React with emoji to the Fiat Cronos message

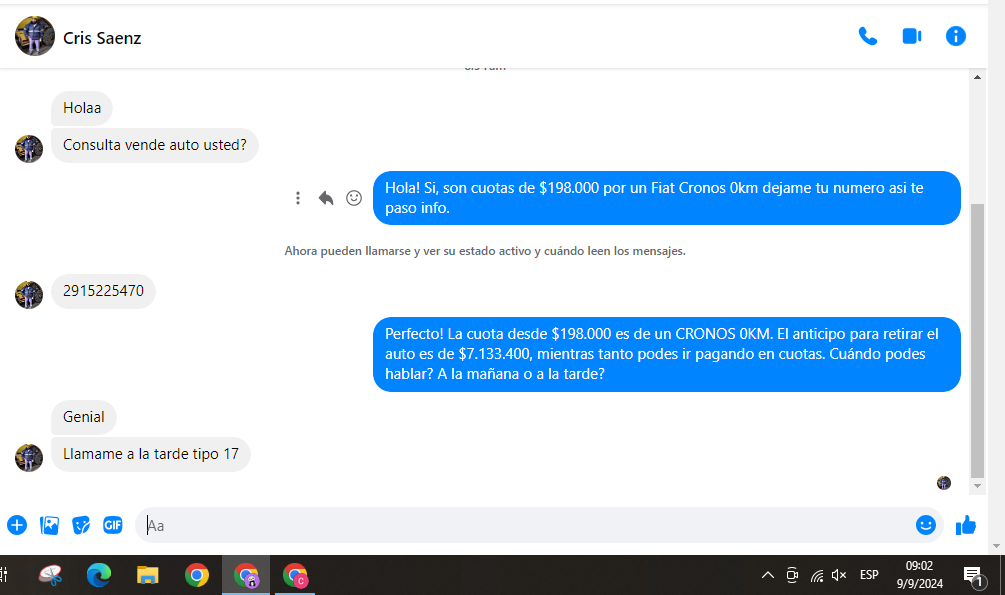click(354, 198)
